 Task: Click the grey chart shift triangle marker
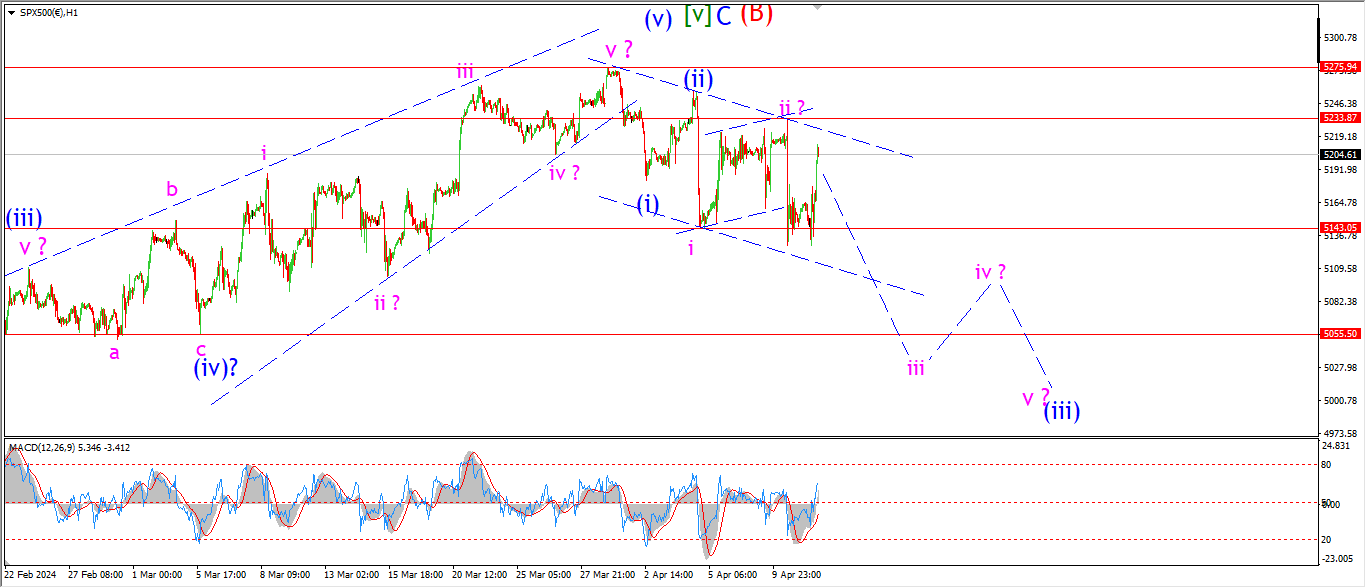click(x=819, y=7)
